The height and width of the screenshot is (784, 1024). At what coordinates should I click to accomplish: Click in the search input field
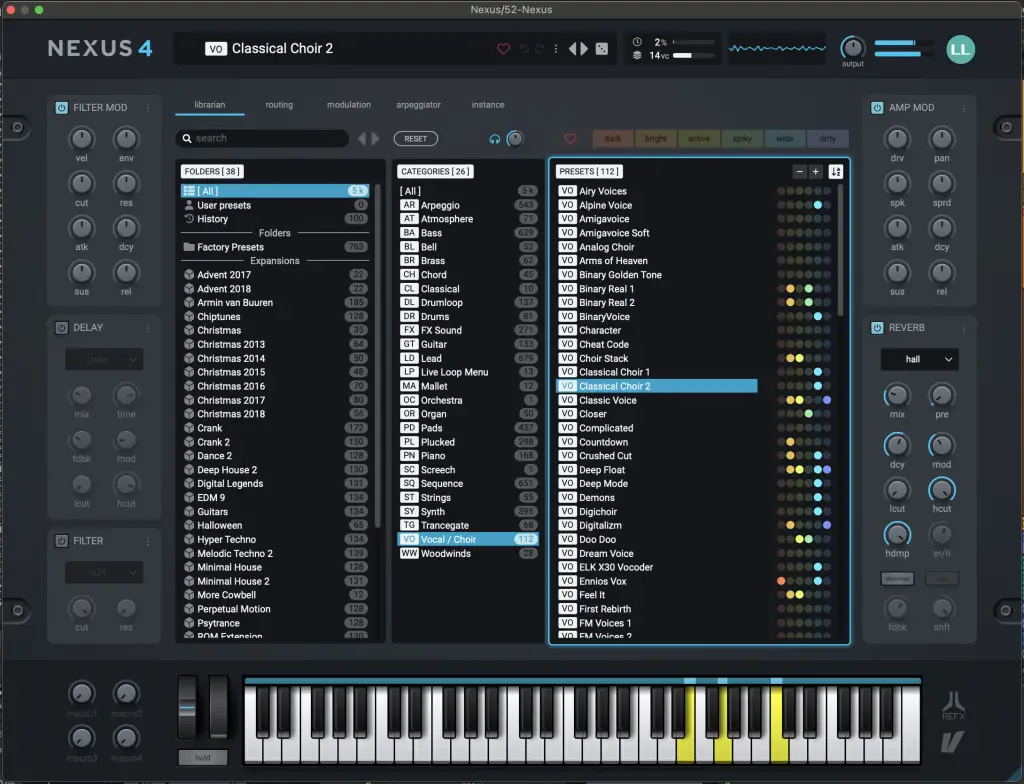(x=261, y=139)
